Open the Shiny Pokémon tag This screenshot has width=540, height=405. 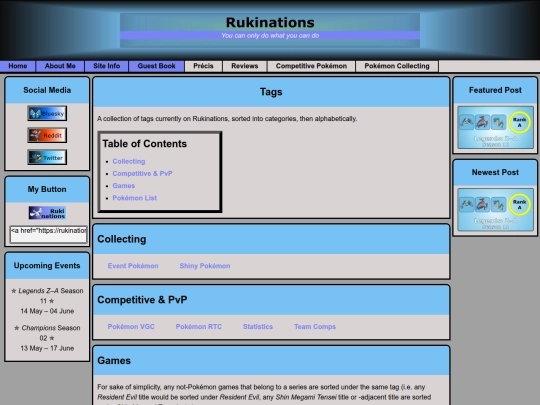pyautogui.click(x=205, y=266)
